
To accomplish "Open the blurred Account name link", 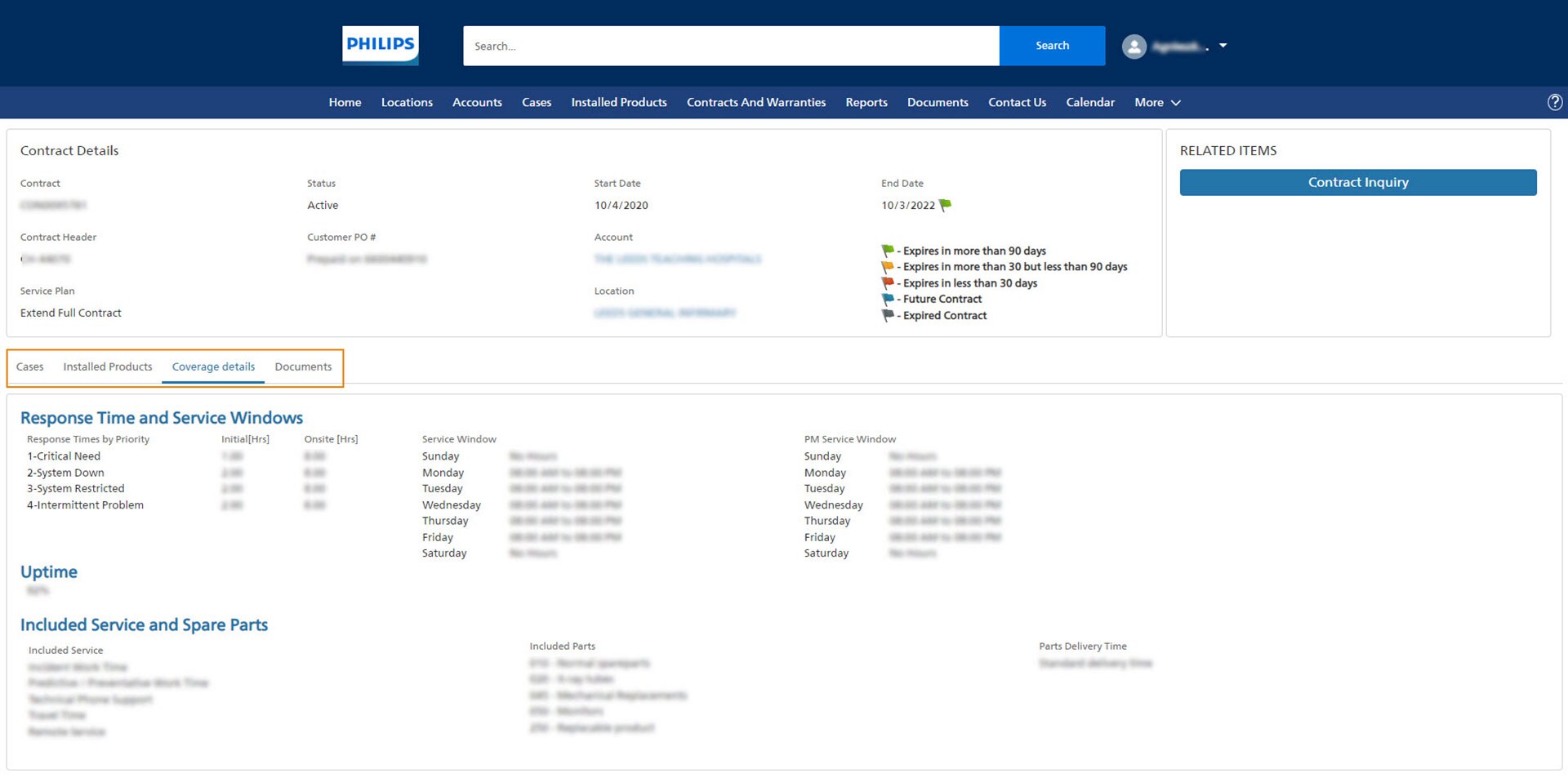I will [x=677, y=259].
